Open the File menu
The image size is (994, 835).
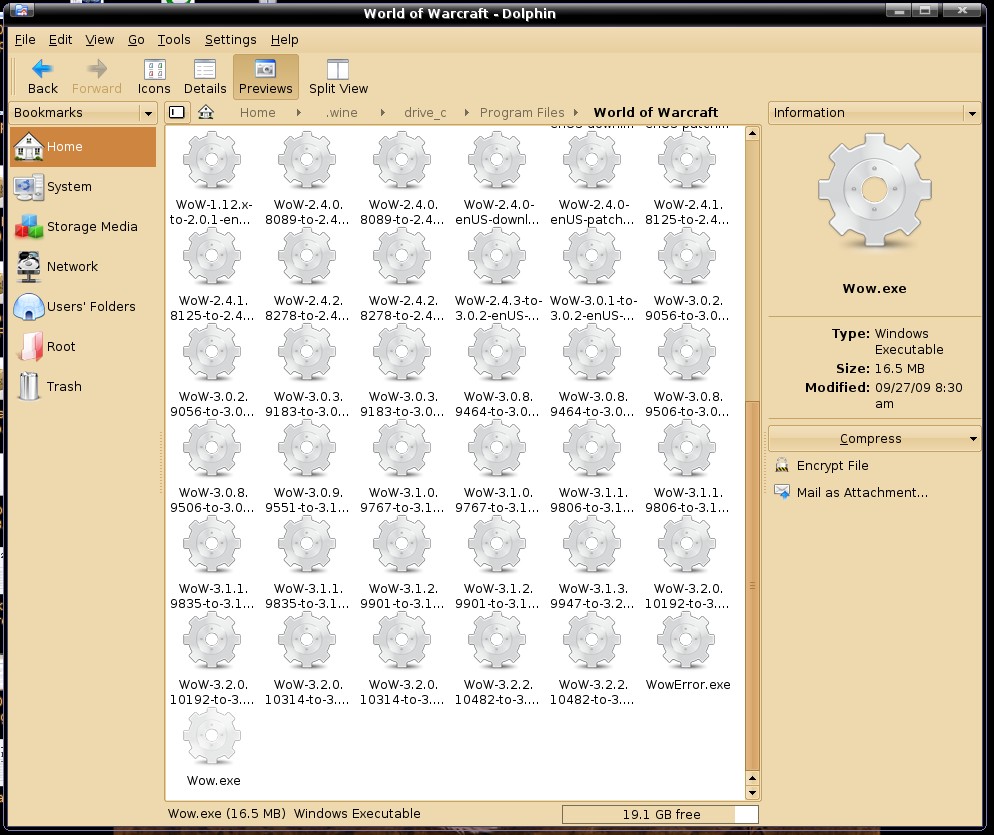(25, 40)
